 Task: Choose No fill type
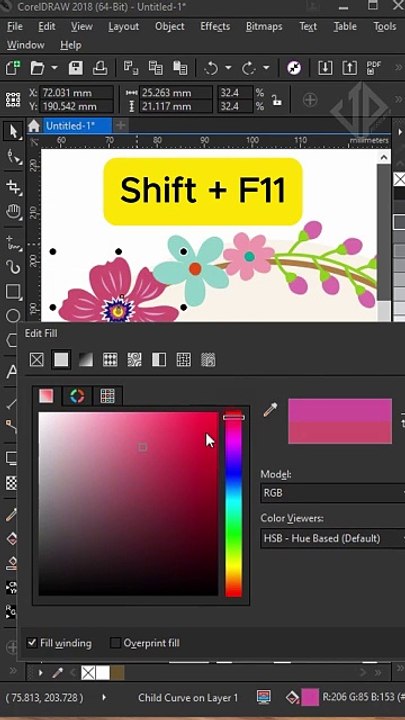(x=37, y=360)
